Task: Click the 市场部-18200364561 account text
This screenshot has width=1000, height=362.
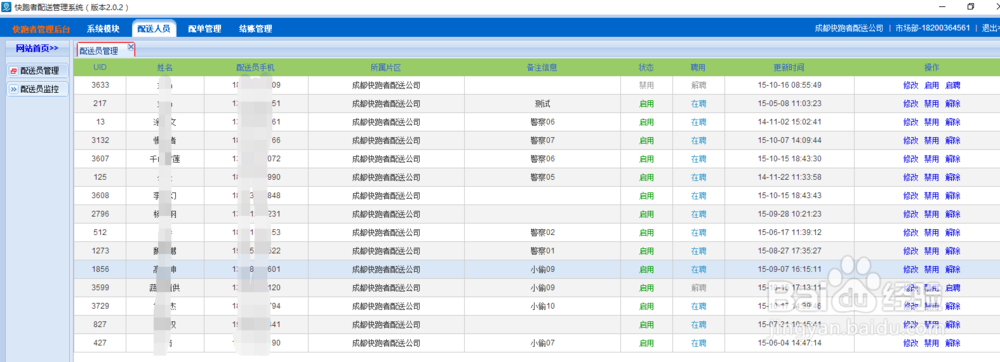Action: 932,28
